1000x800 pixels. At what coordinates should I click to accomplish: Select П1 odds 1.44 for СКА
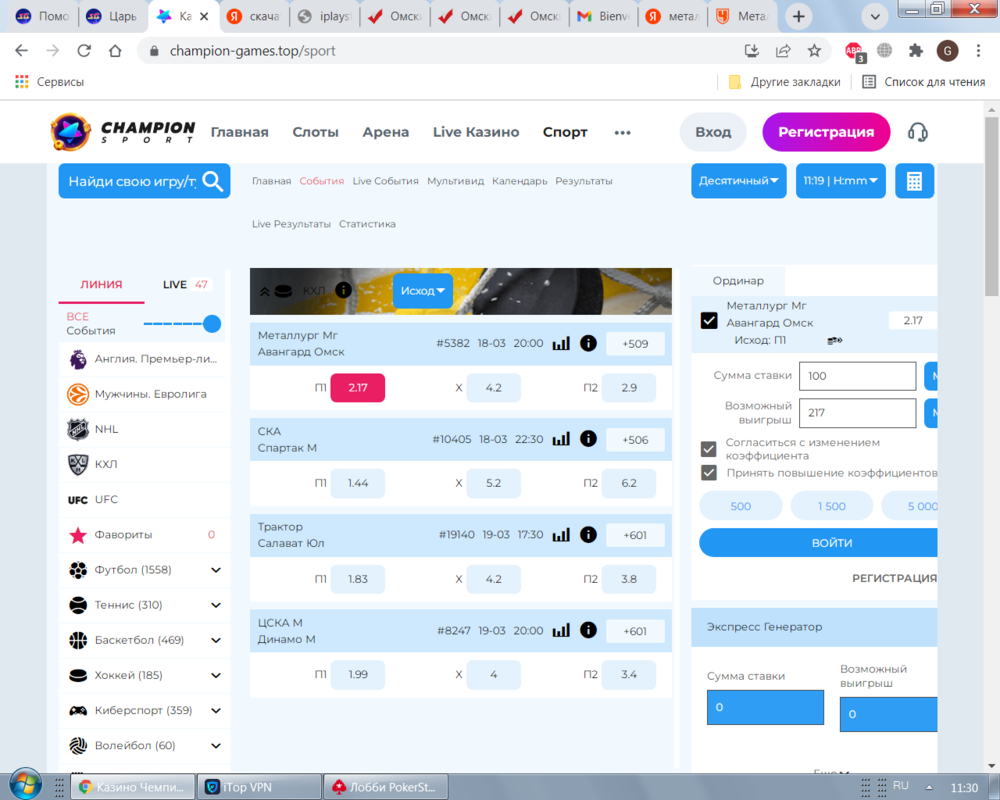pyautogui.click(x=358, y=484)
